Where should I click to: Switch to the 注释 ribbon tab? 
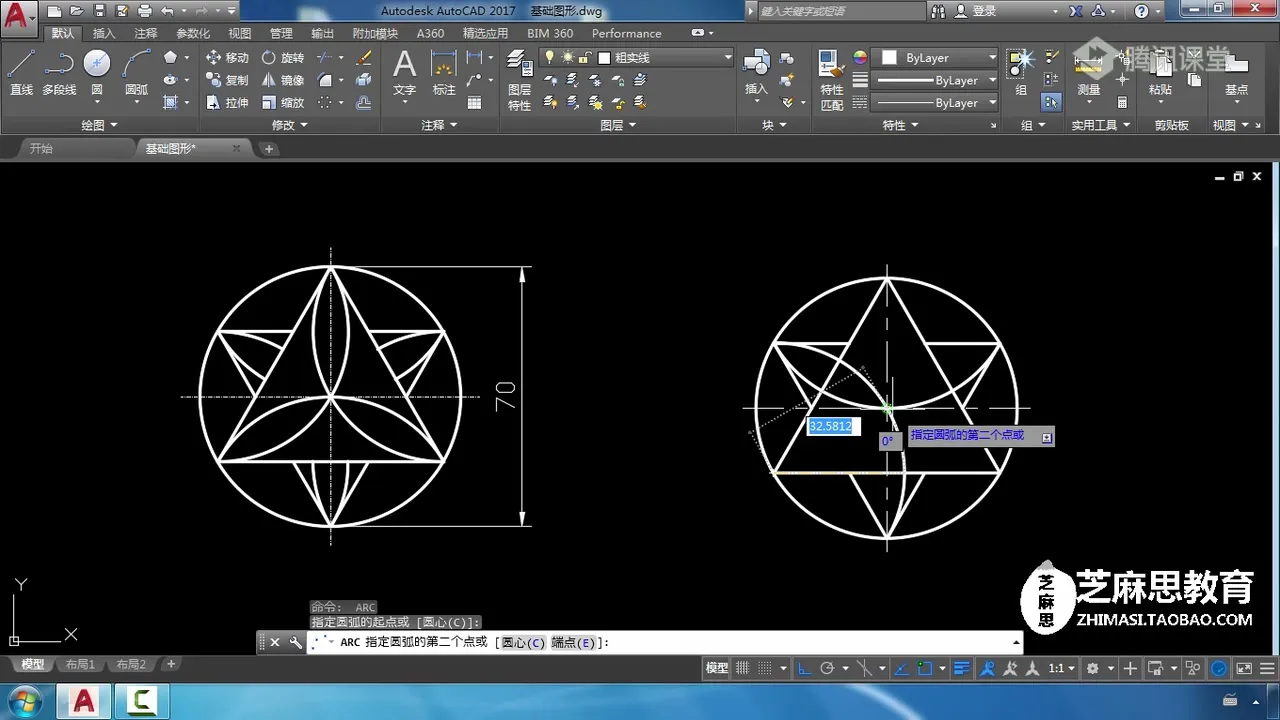(x=145, y=33)
